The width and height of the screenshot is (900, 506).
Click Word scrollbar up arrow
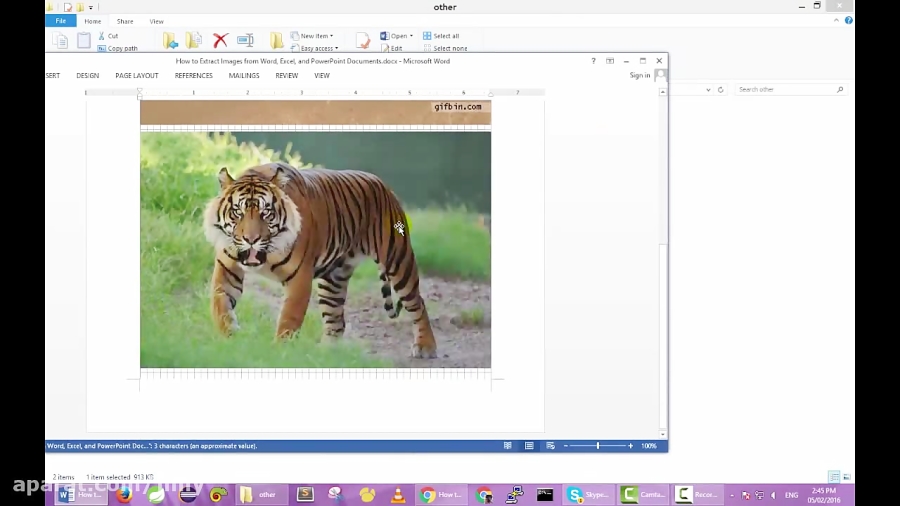point(663,92)
